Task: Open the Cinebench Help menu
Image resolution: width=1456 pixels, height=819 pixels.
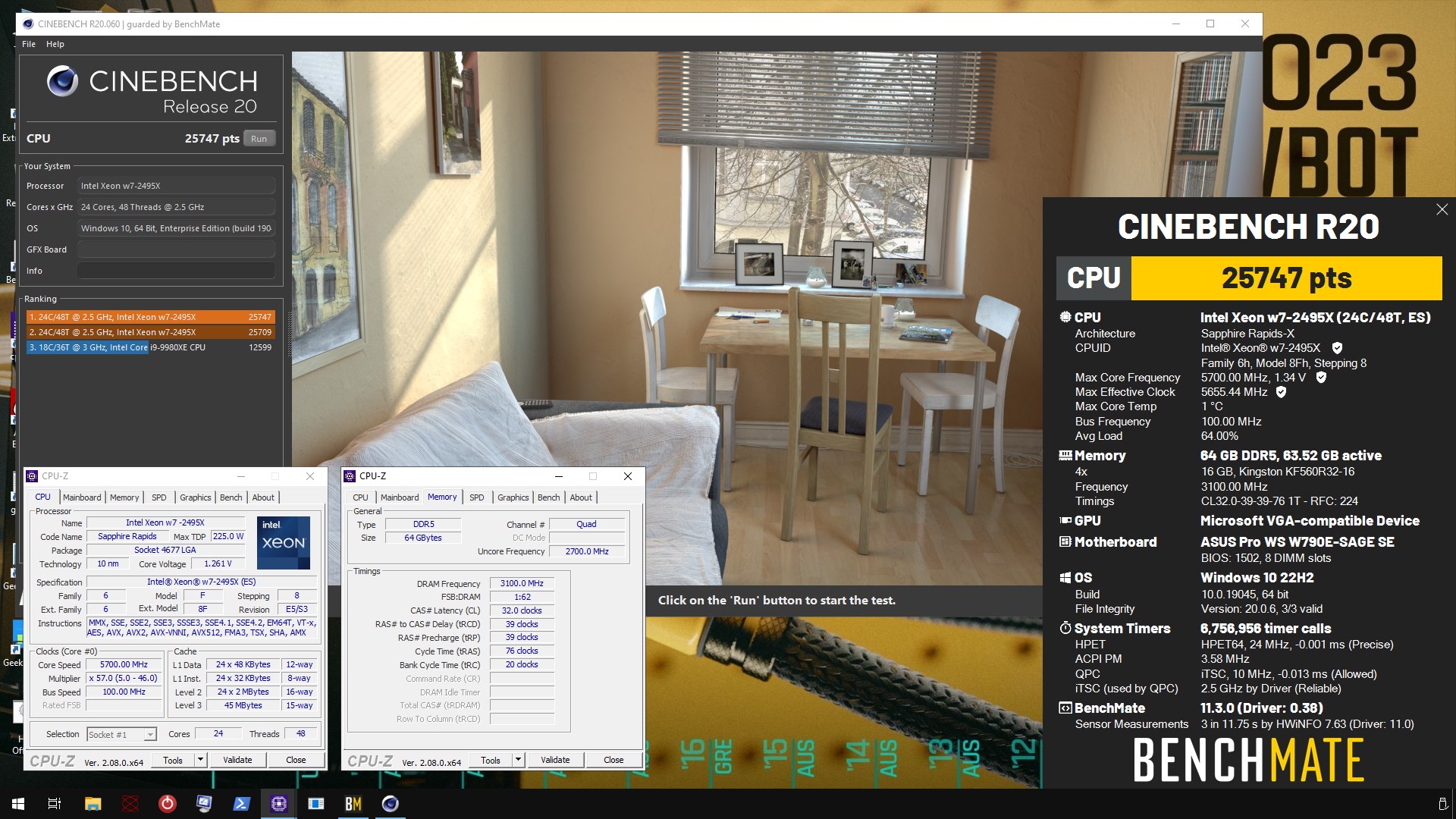Action: coord(55,44)
